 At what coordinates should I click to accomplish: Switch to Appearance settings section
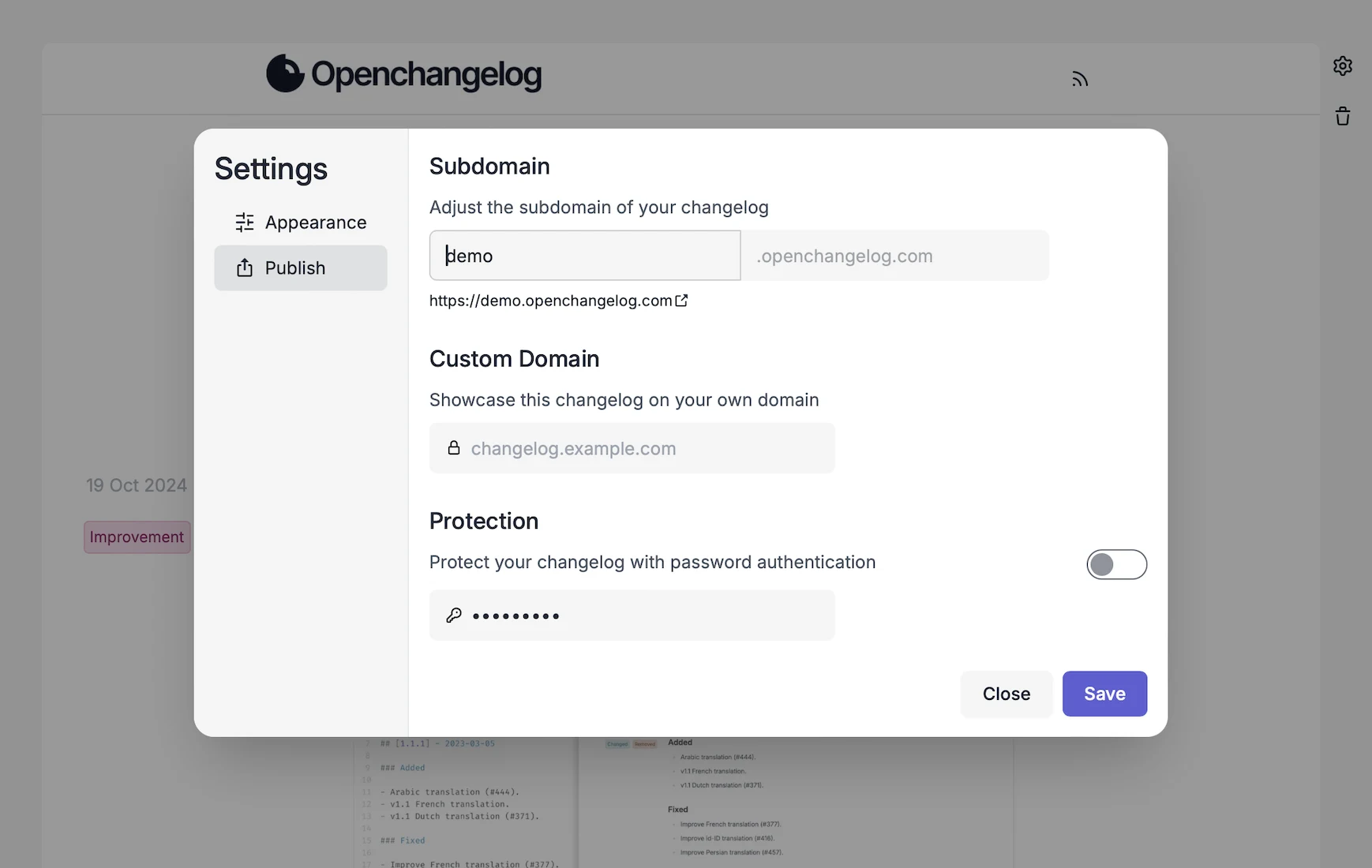click(x=301, y=223)
